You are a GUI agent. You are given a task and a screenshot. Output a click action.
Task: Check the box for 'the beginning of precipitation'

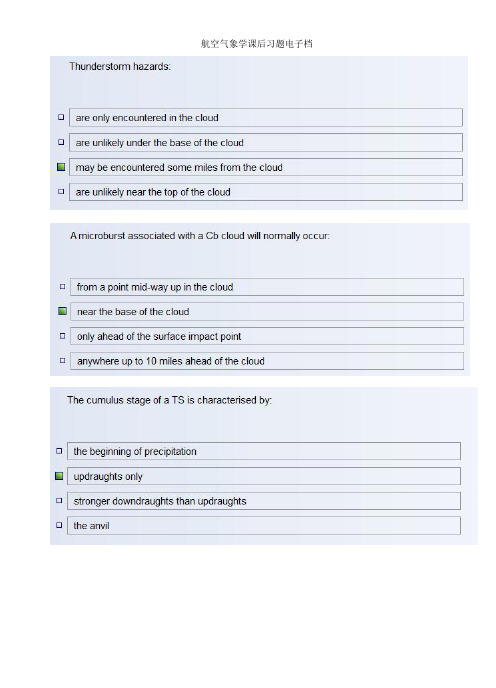click(x=59, y=451)
